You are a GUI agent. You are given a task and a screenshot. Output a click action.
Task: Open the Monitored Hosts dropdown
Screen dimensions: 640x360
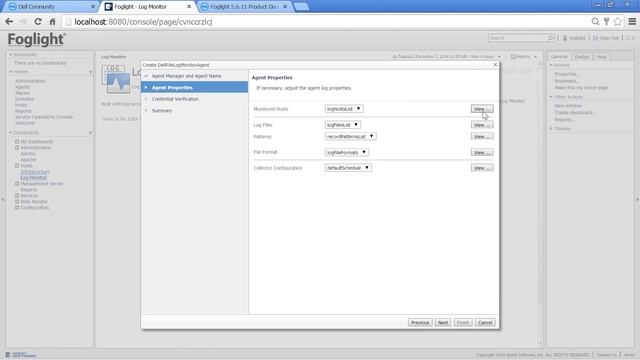click(344, 109)
